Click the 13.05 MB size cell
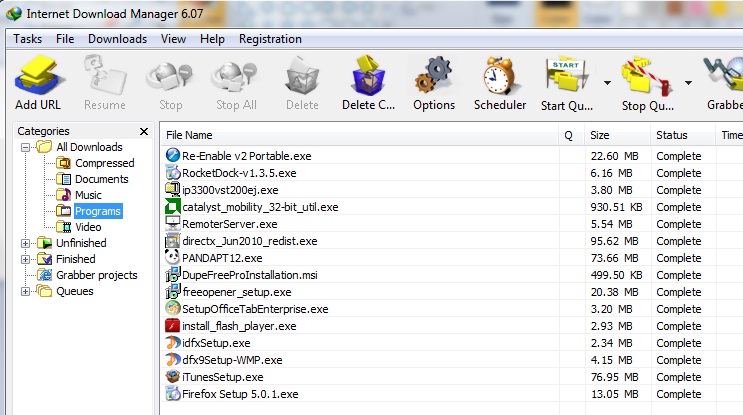 point(614,394)
